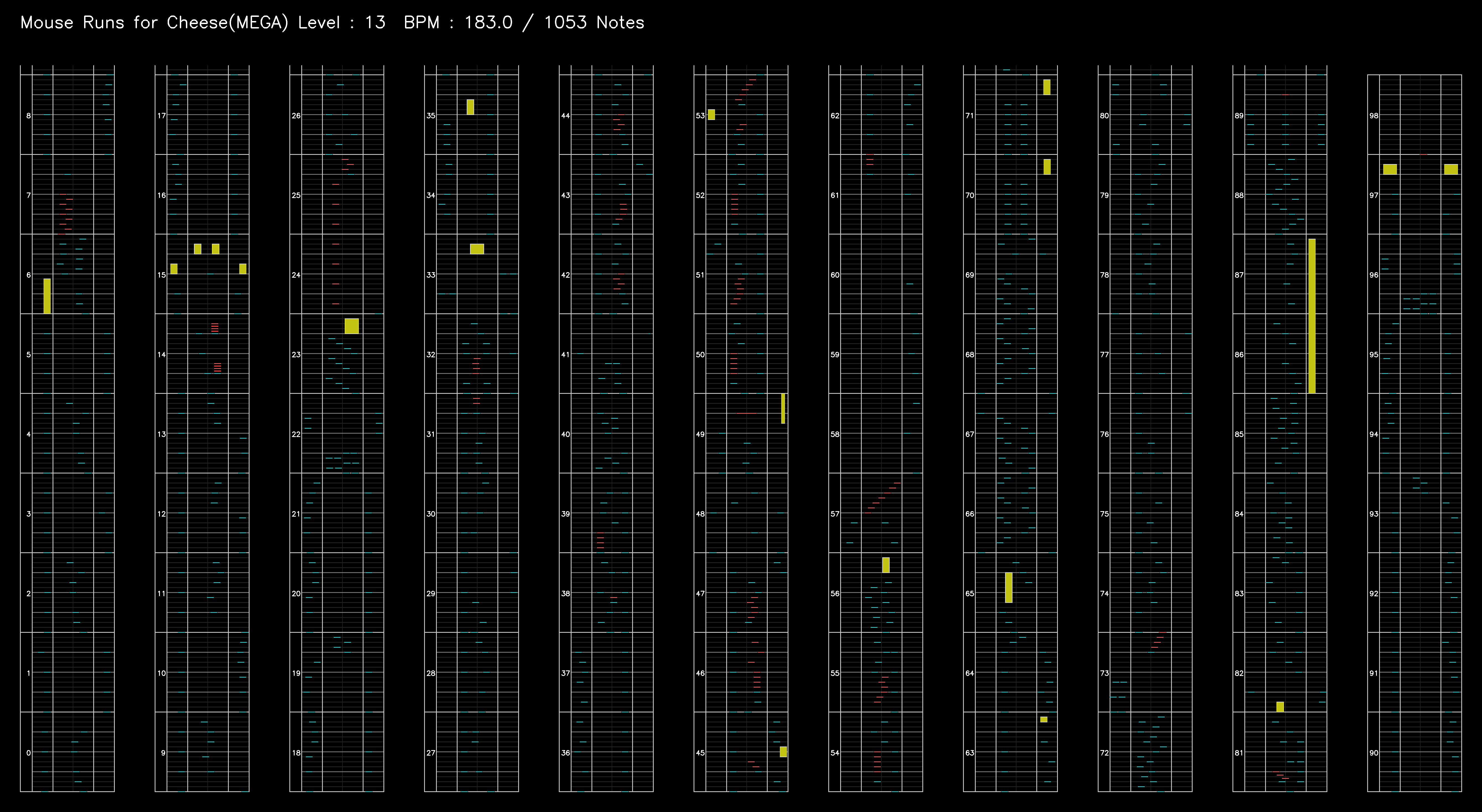This screenshot has width=1482, height=812.
Task: Click the 1053 Notes count
Action: 594,22
